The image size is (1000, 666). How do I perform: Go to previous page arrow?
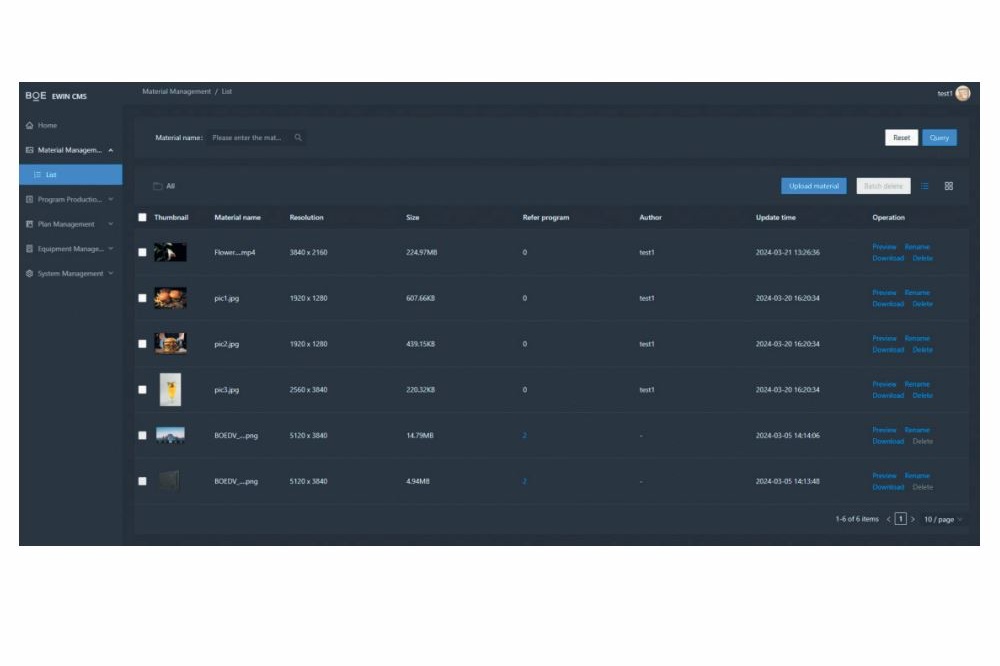tap(888, 519)
